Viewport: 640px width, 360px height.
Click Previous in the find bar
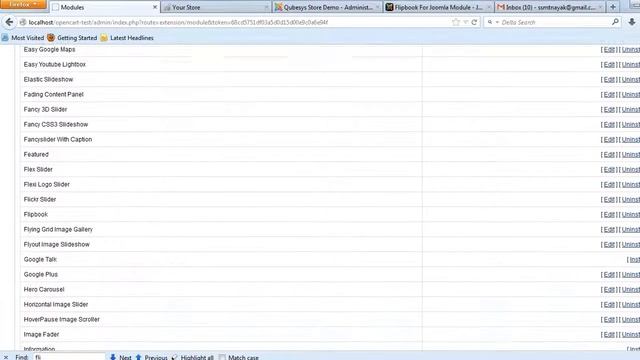[x=151, y=357]
